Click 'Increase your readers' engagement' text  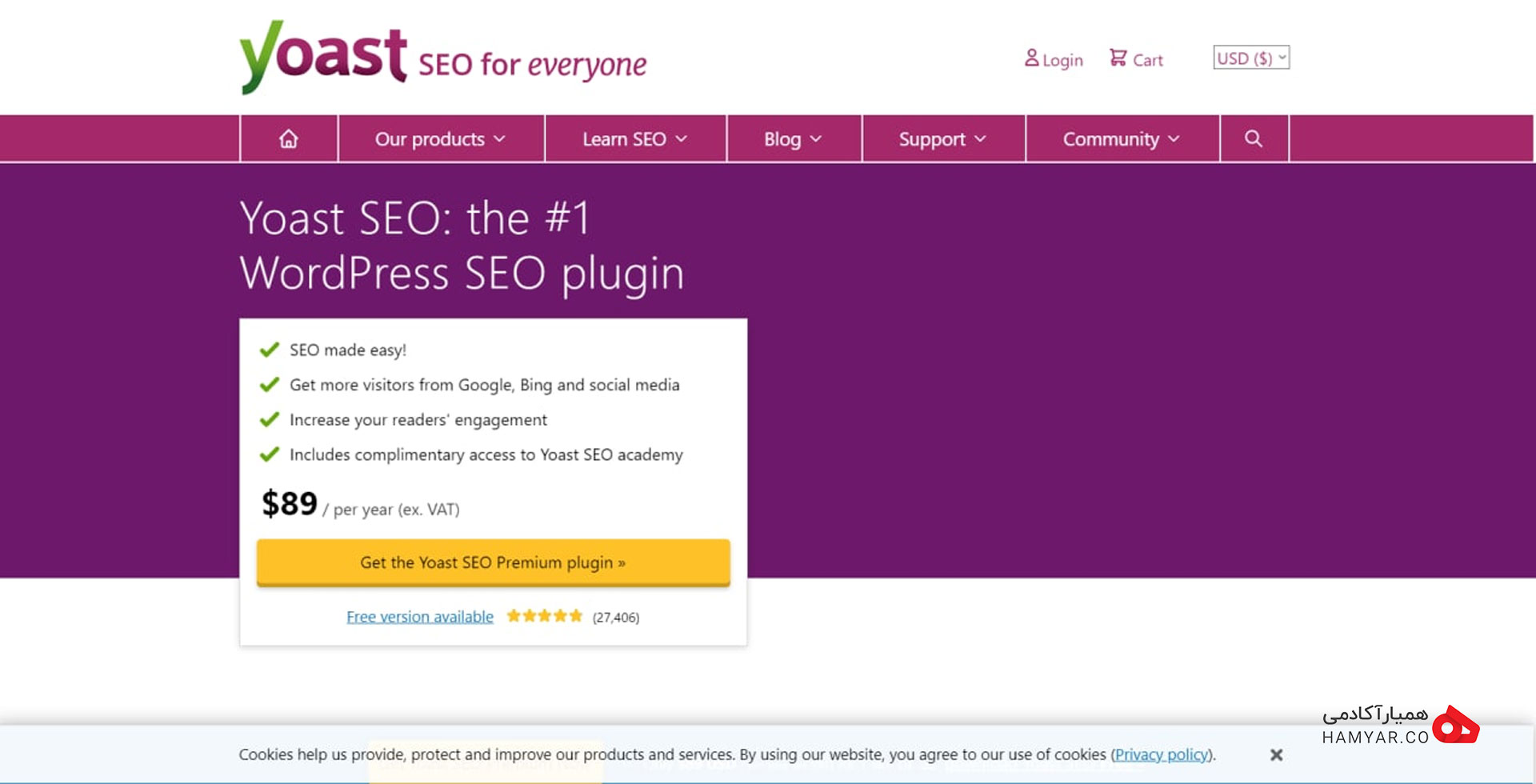coord(418,420)
